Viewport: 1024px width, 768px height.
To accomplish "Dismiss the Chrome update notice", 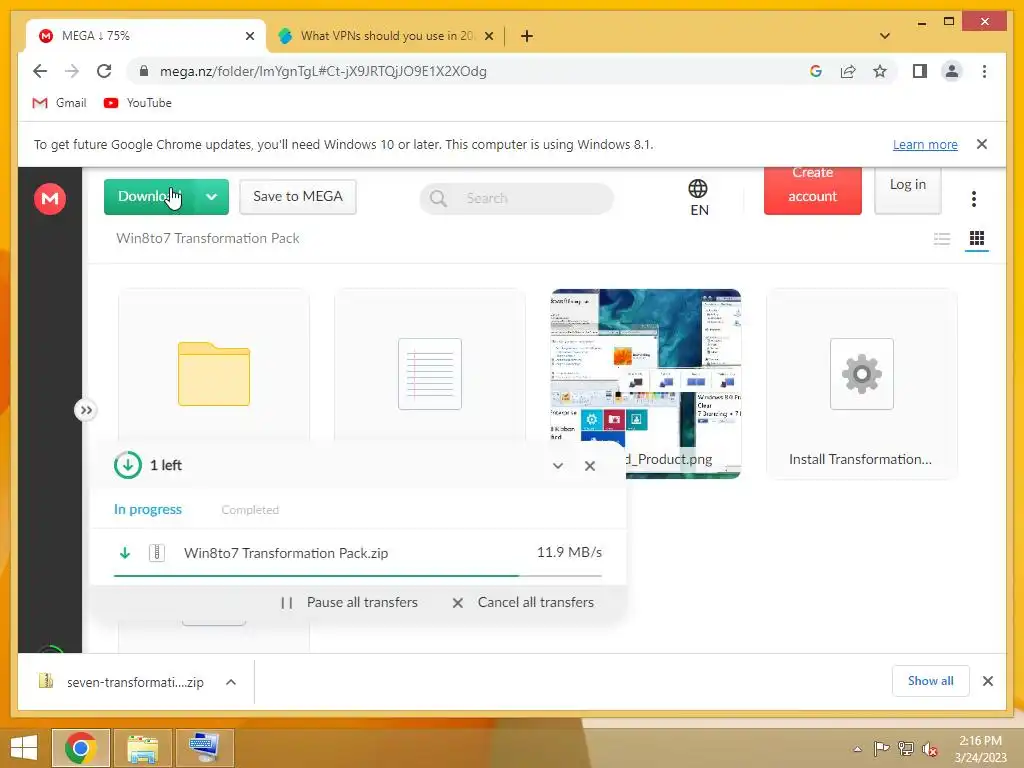I will (x=982, y=144).
